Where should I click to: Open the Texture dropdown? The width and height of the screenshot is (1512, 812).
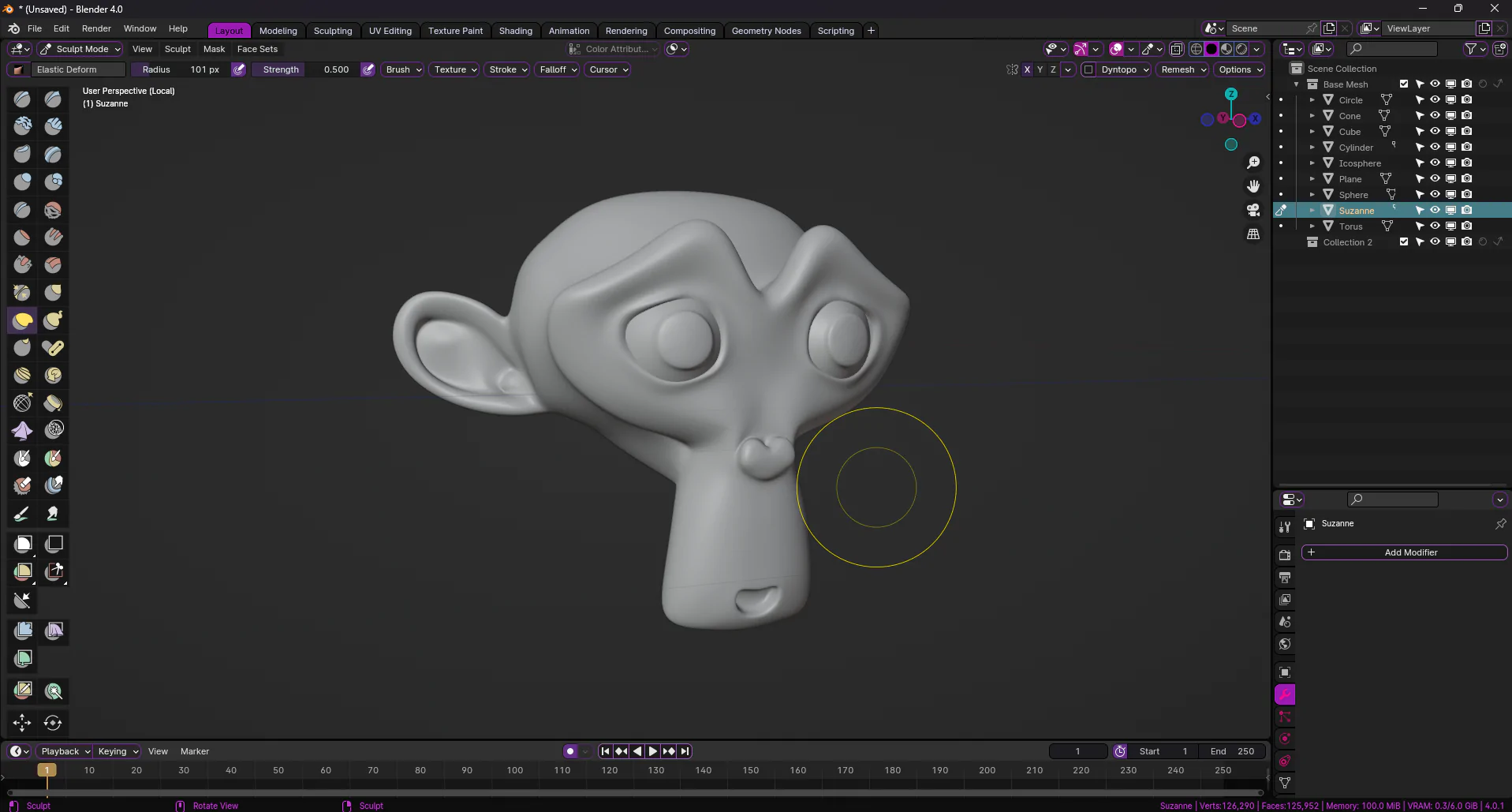coord(456,69)
